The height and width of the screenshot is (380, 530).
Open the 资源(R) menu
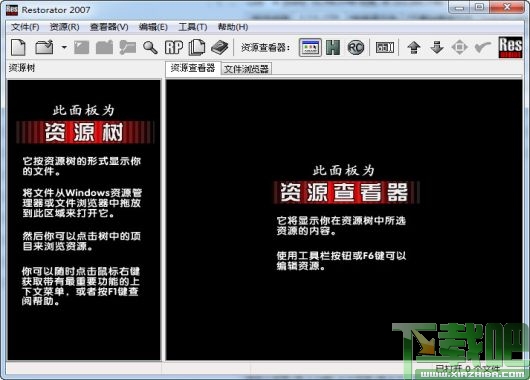point(65,27)
